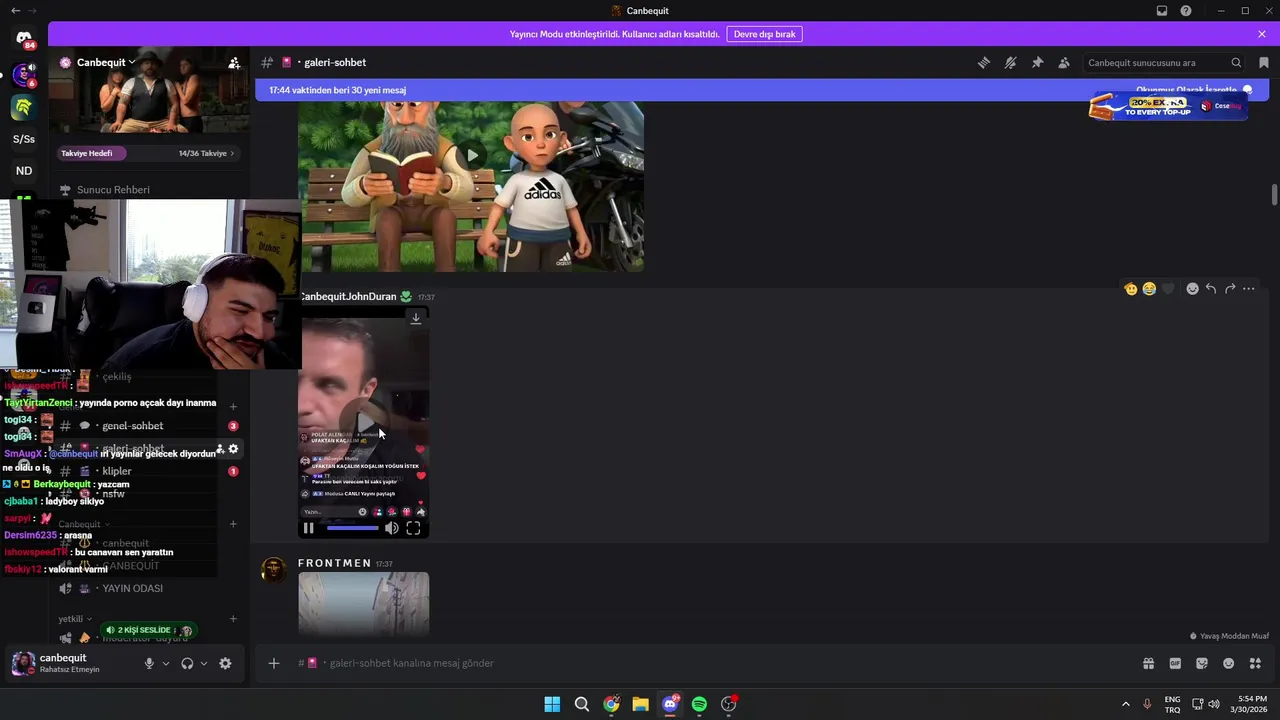Toggle channel notification mute bell icon
Viewport: 1280px width, 720px height.
tap(1011, 63)
